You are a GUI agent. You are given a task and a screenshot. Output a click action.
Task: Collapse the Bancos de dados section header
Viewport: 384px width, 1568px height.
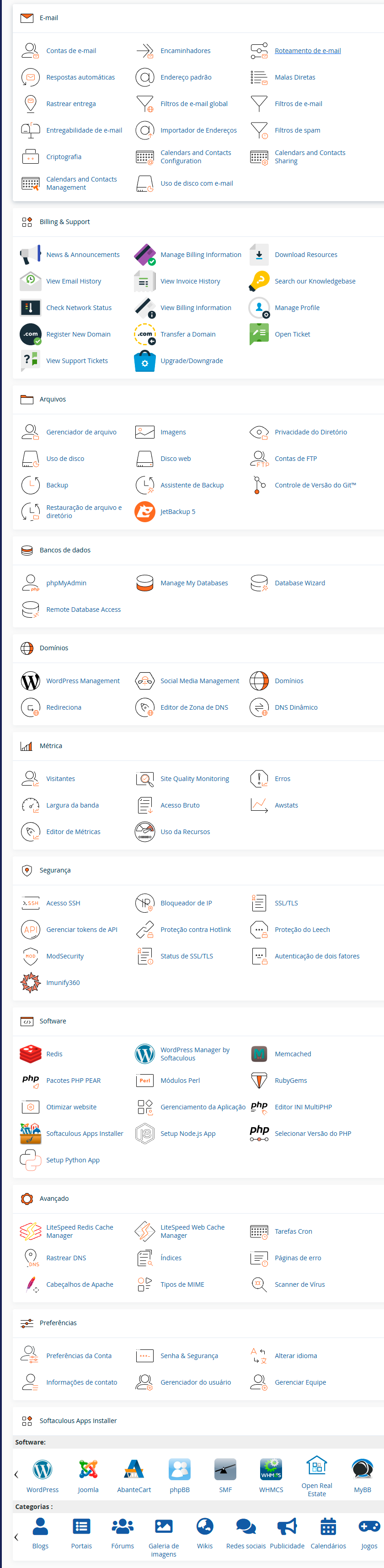pos(64,550)
